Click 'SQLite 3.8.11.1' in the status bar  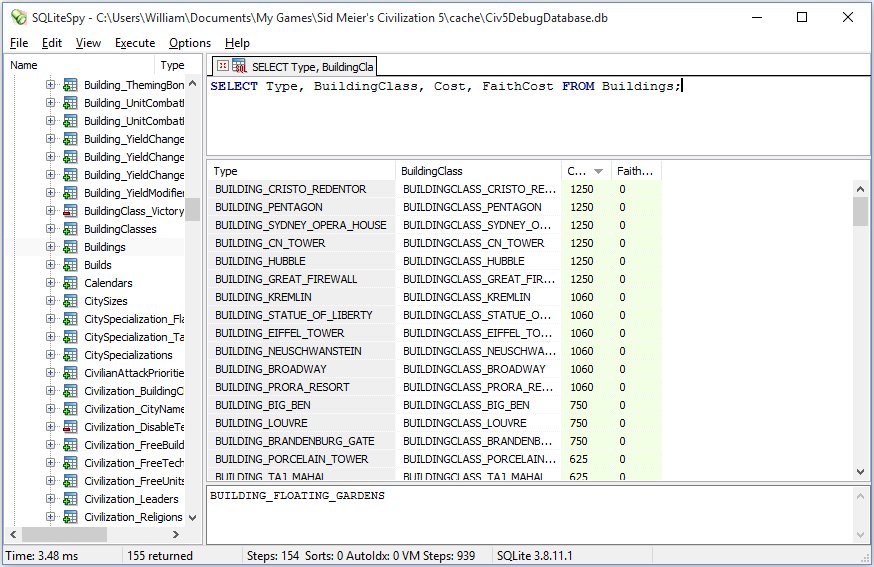pyautogui.click(x=535, y=556)
